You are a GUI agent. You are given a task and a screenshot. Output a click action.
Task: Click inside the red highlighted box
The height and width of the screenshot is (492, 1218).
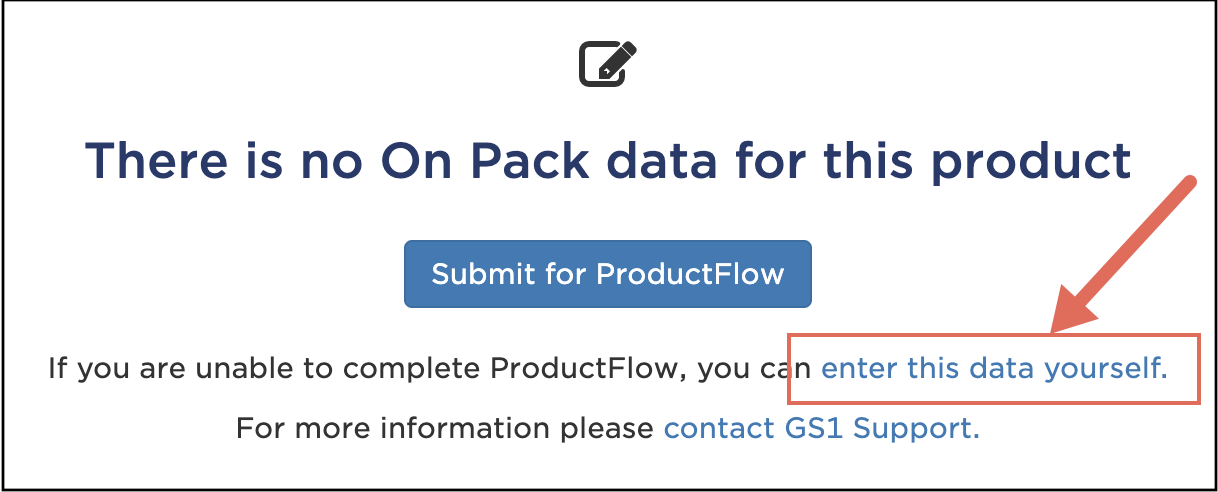click(994, 369)
